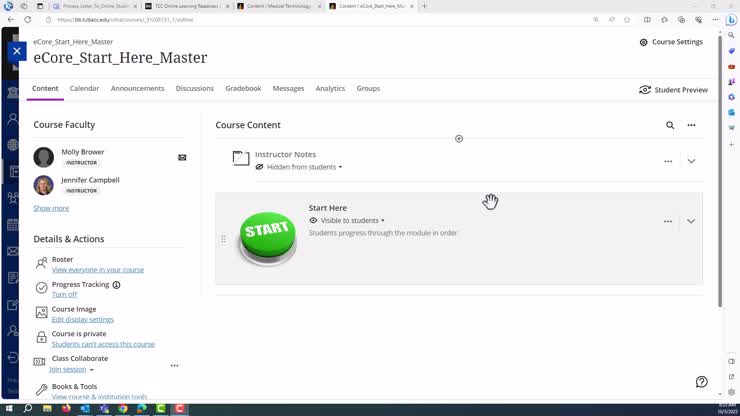Viewport: 740px width, 416px height.
Task: Click the Roster people icon
Action: pos(42,263)
